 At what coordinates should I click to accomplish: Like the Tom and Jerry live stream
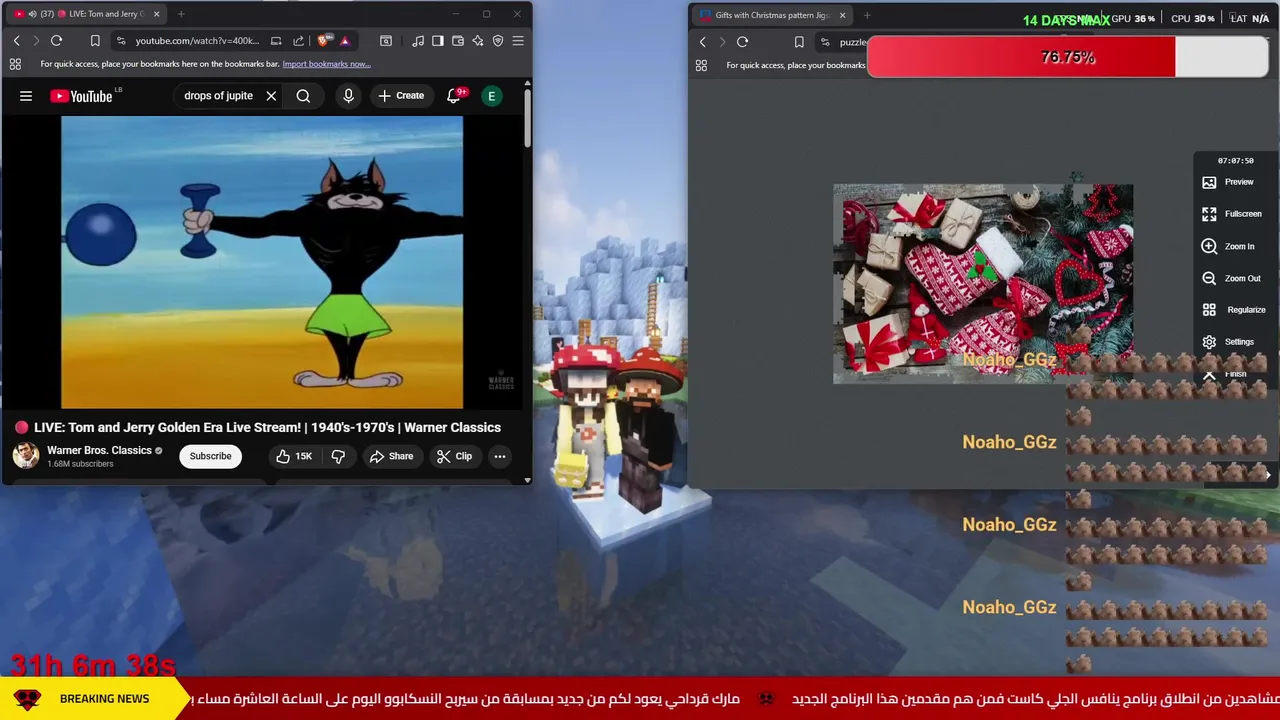point(294,456)
